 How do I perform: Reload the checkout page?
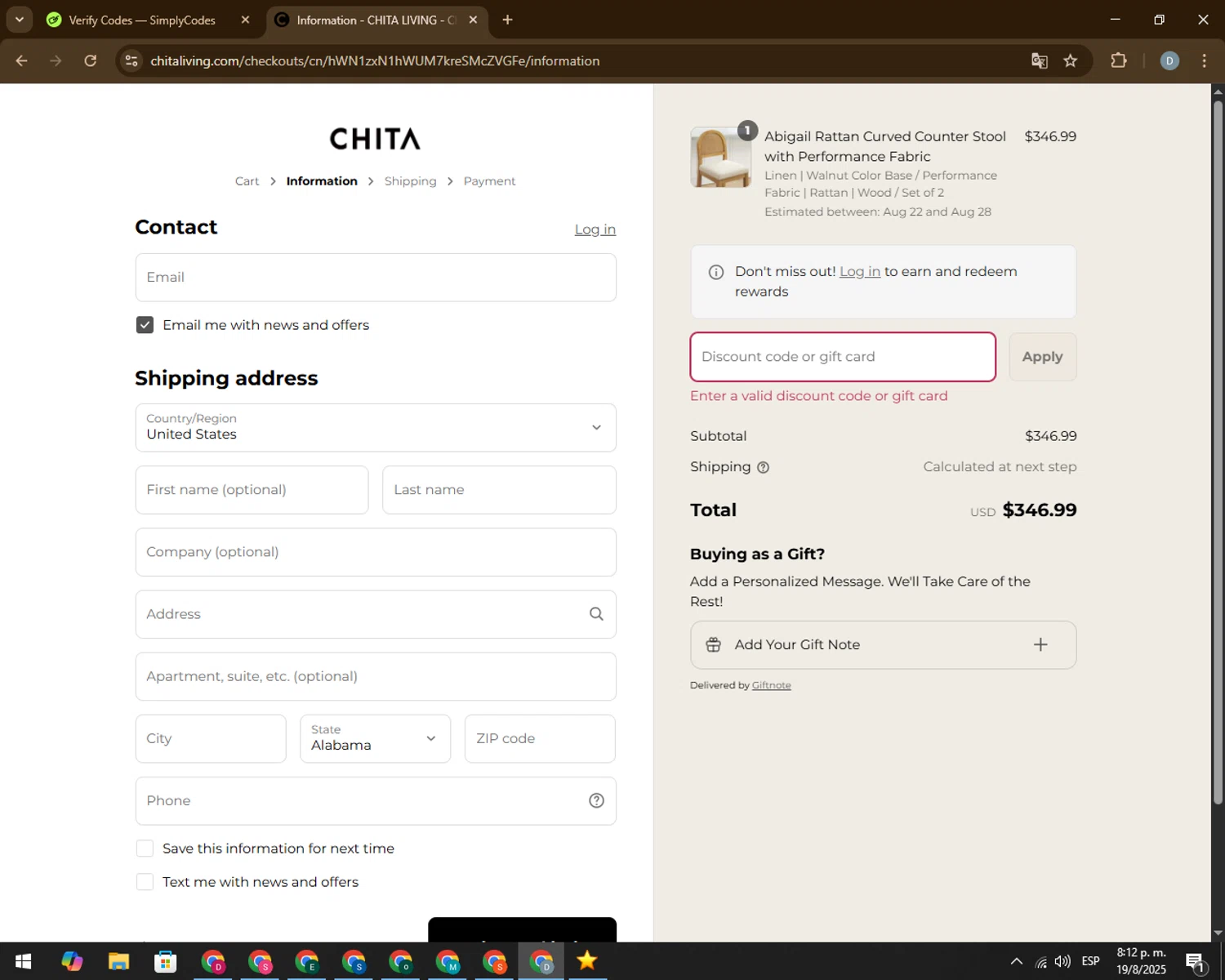coord(91,60)
